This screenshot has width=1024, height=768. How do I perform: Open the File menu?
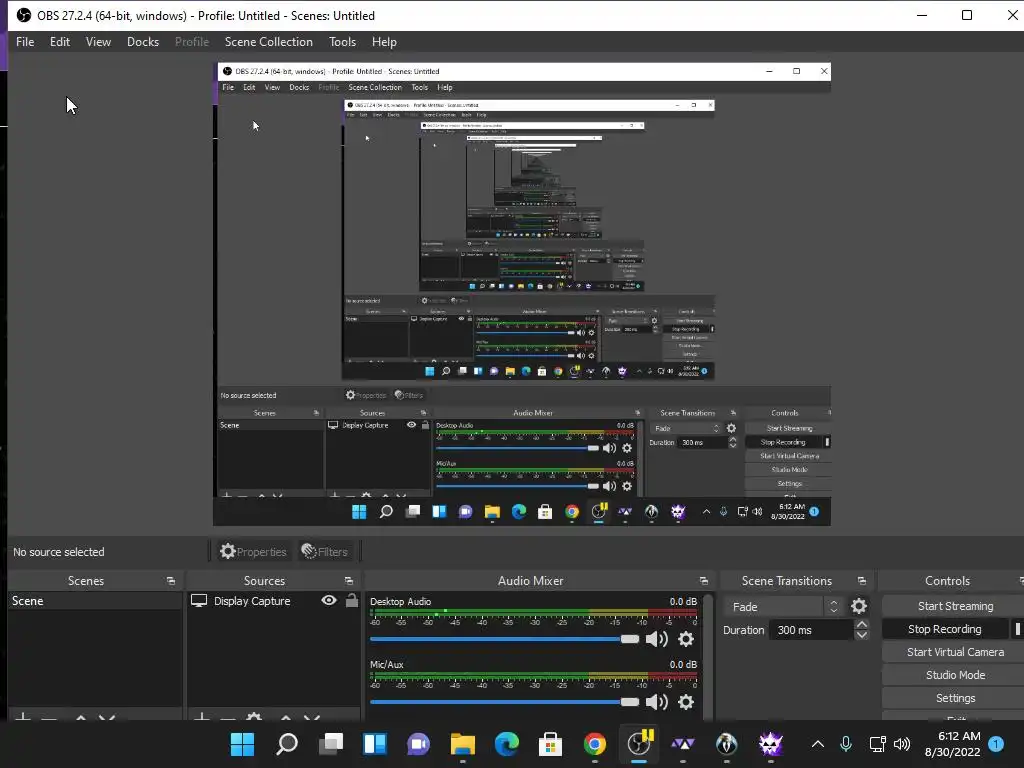[x=25, y=42]
